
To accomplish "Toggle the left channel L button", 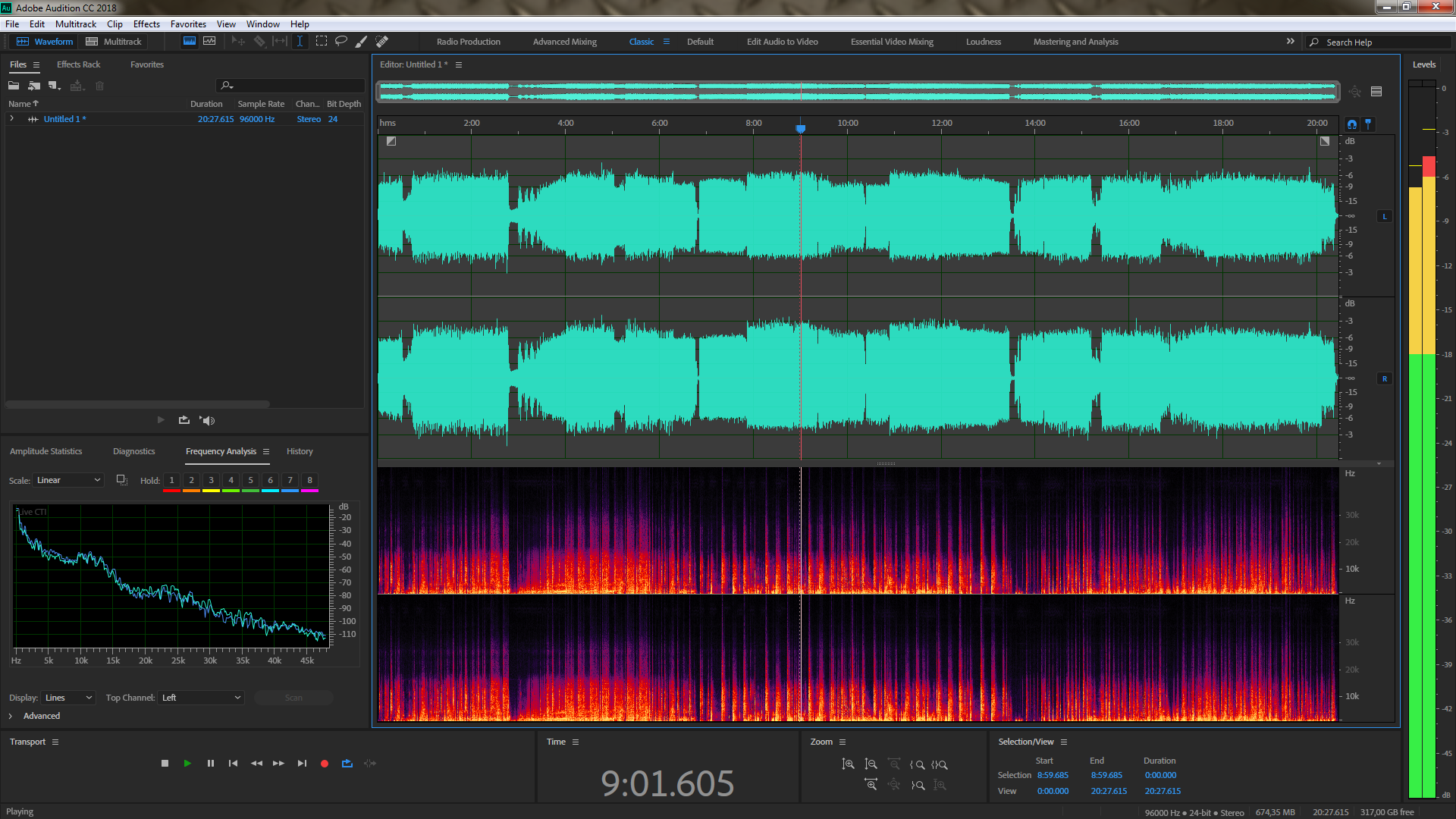I will [x=1385, y=217].
